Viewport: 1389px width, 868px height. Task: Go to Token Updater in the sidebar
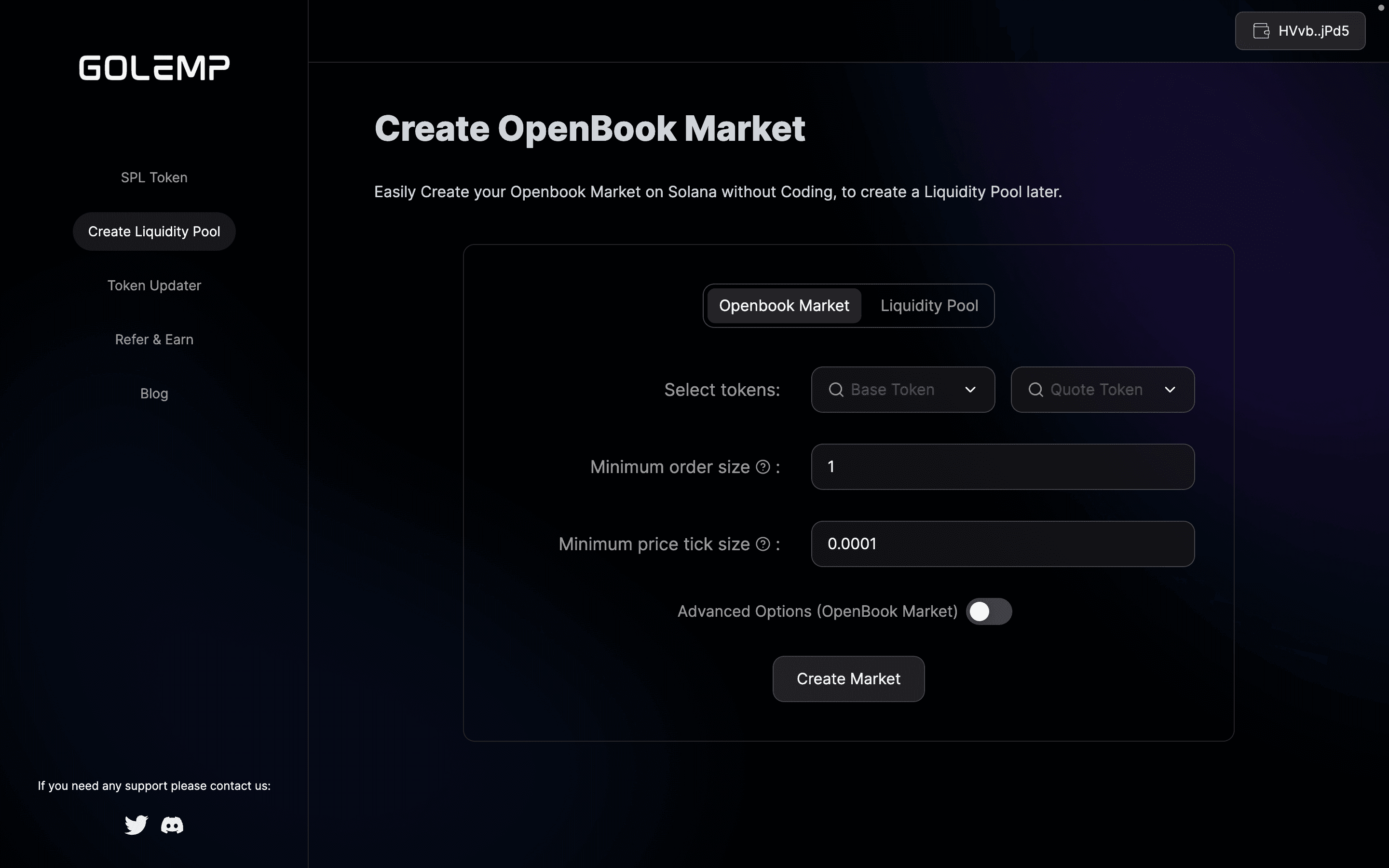(154, 285)
